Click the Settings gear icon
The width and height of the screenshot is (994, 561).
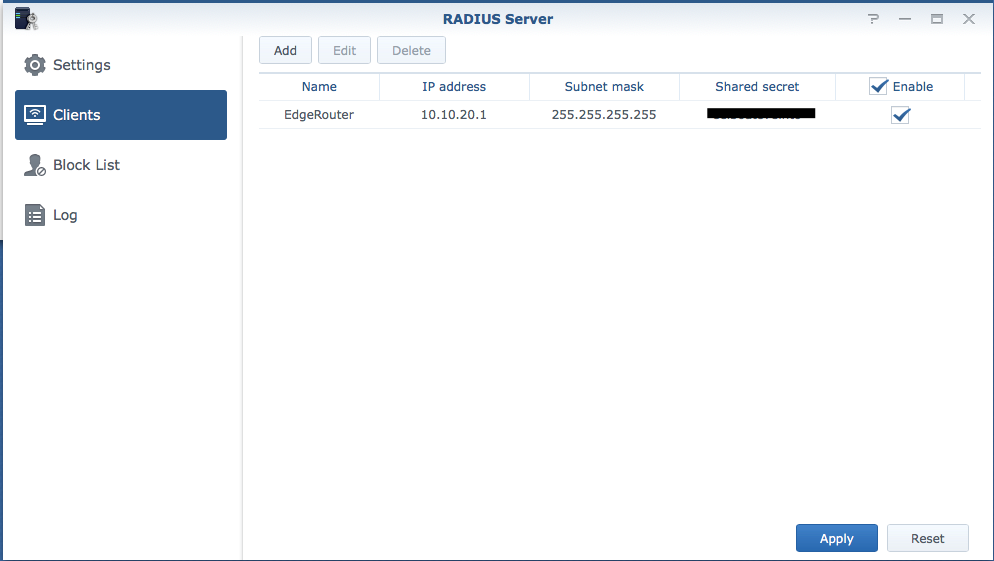click(35, 65)
